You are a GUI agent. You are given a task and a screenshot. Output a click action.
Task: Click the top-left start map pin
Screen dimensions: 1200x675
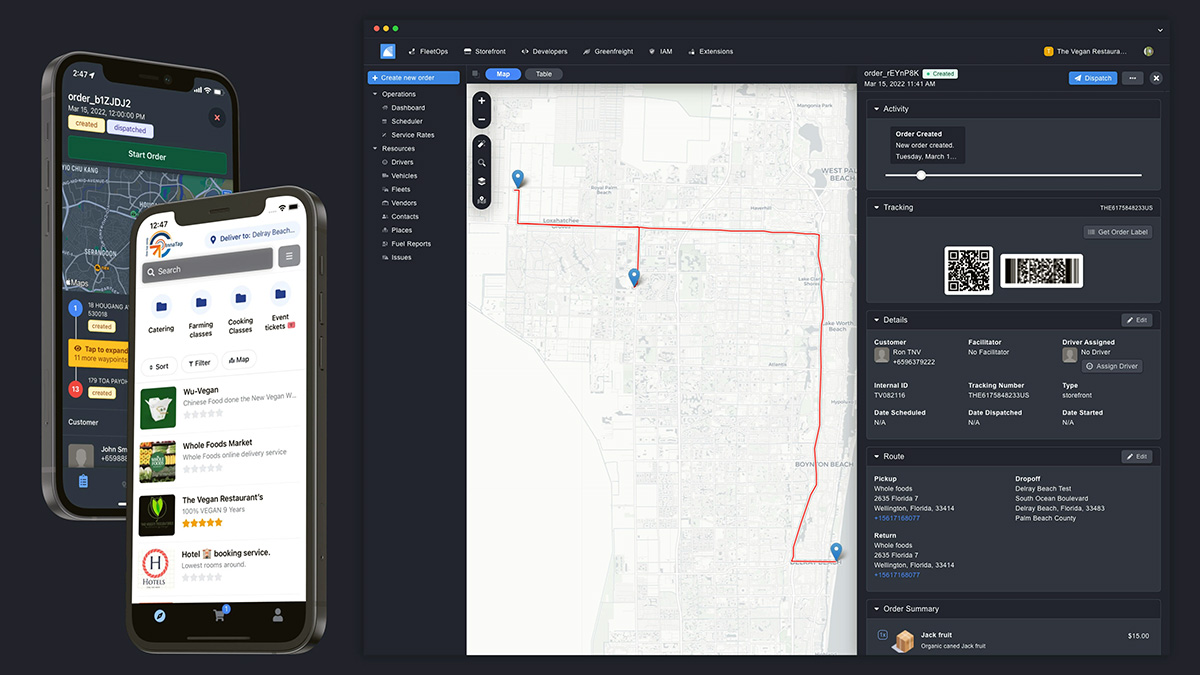[x=518, y=179]
